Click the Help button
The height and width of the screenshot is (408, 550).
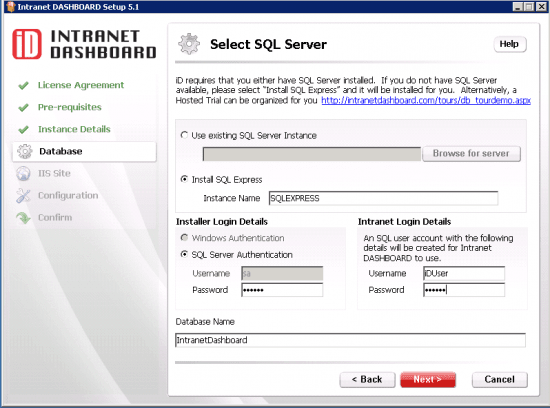click(510, 44)
